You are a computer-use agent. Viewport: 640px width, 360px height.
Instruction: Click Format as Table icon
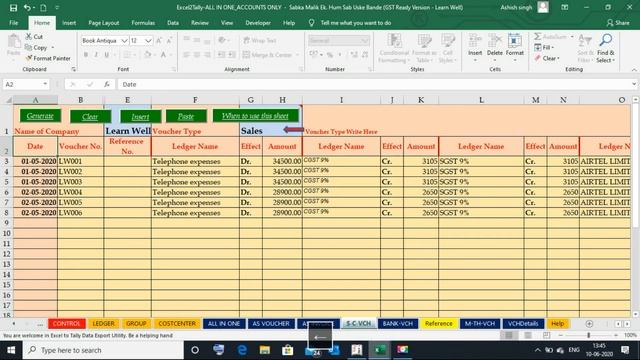[424, 41]
